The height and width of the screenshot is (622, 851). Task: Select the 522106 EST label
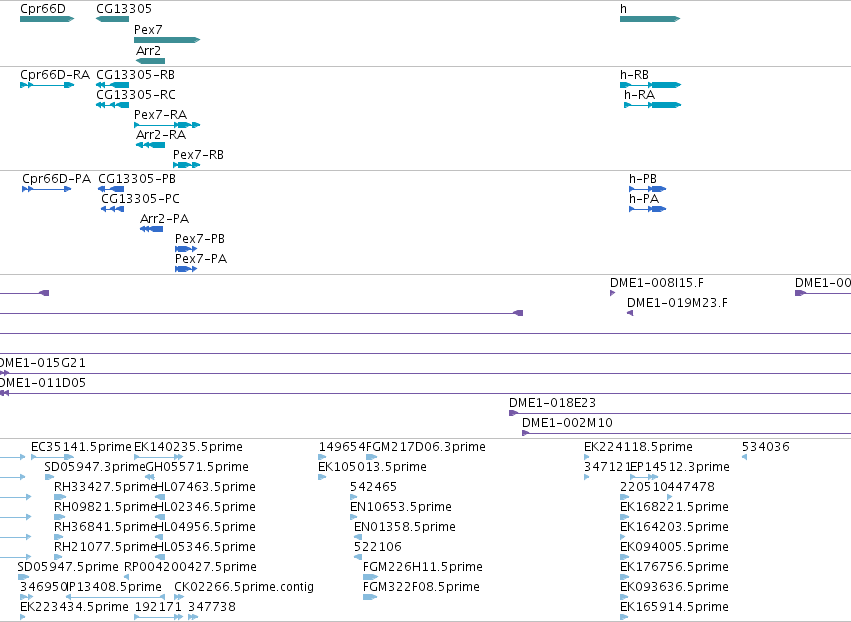(x=378, y=547)
